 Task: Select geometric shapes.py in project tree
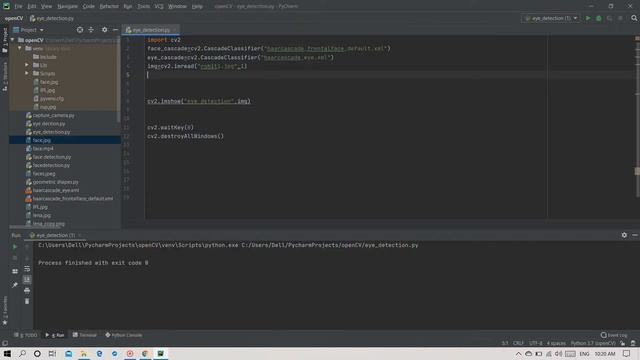[x=55, y=182]
